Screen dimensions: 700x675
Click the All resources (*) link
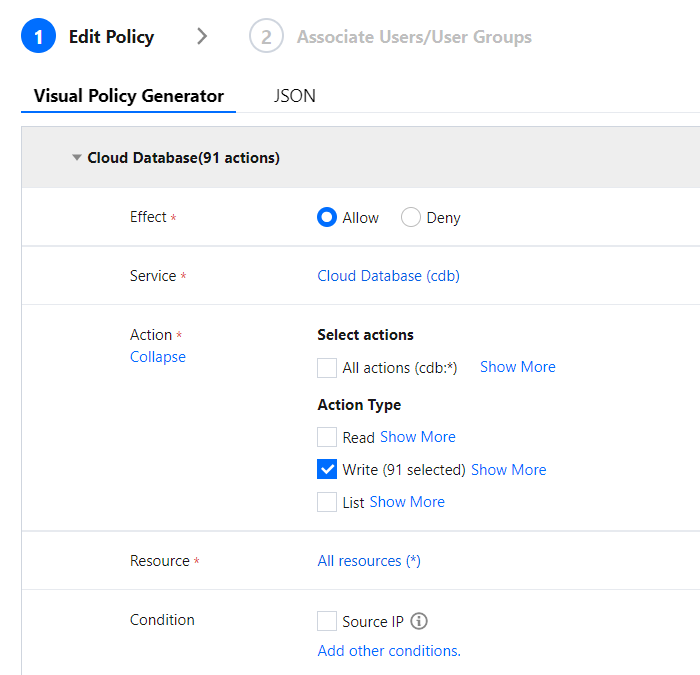[368, 561]
